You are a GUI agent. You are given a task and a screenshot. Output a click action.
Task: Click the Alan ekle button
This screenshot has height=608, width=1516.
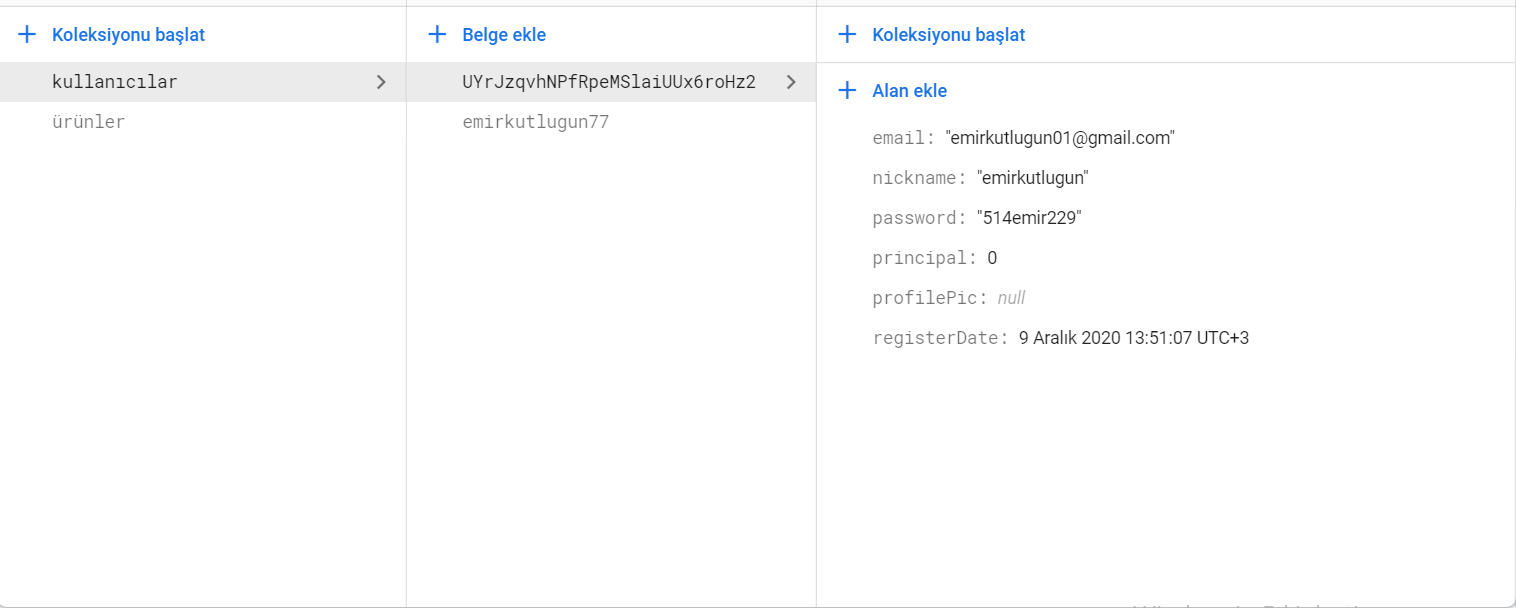(909, 91)
